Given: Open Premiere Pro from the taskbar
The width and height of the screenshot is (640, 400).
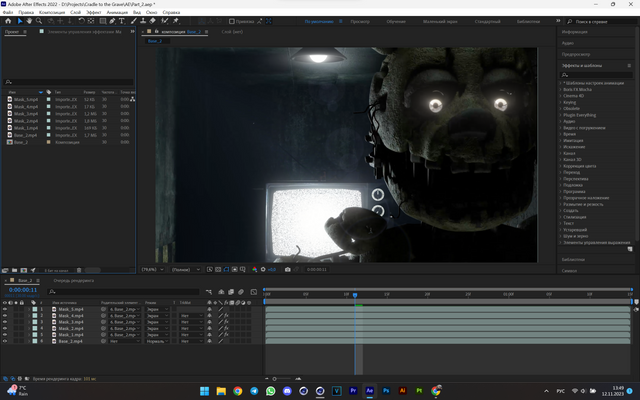Looking at the screenshot, I should click(354, 391).
